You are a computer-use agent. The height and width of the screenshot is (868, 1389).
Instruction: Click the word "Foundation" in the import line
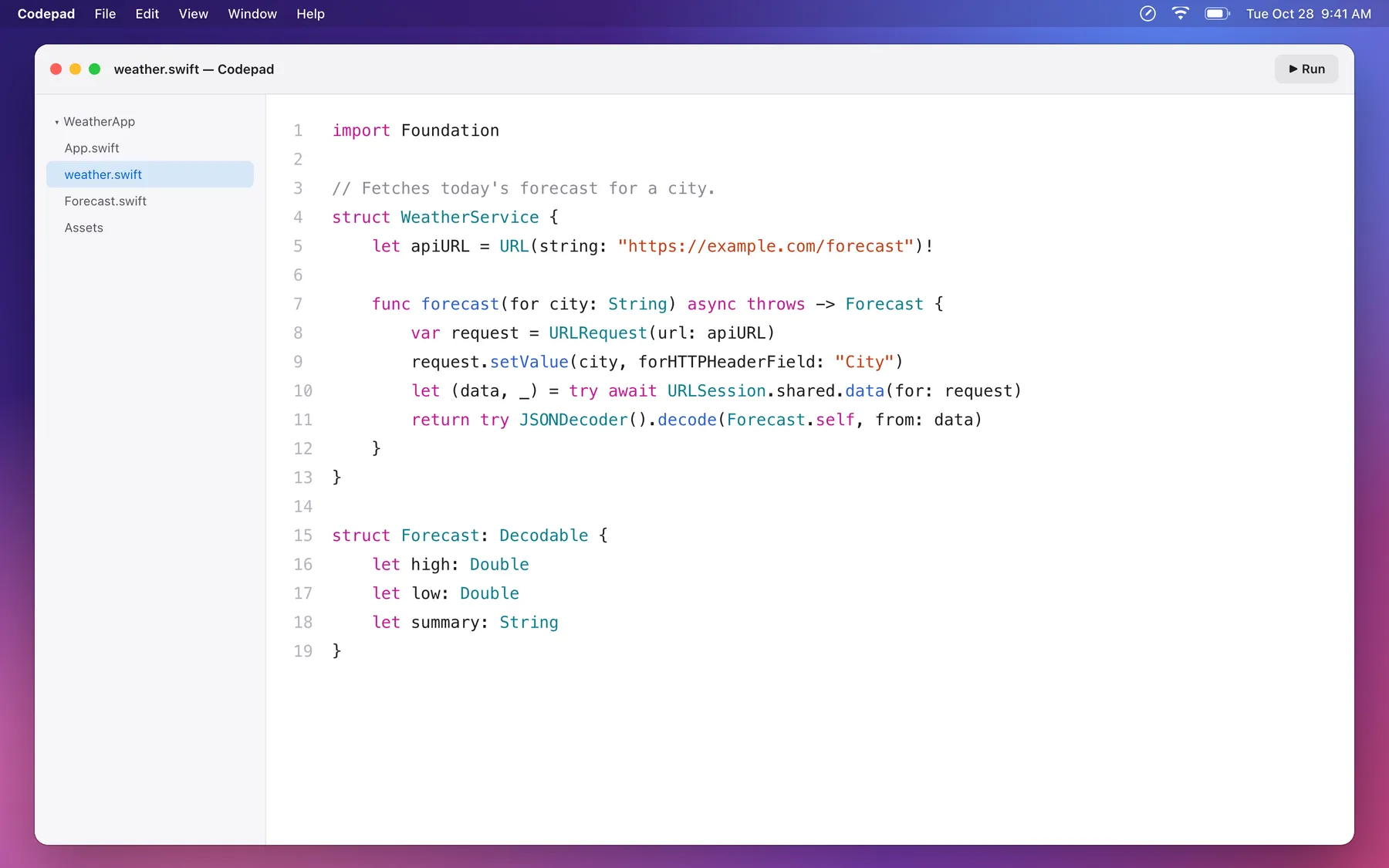tap(450, 130)
